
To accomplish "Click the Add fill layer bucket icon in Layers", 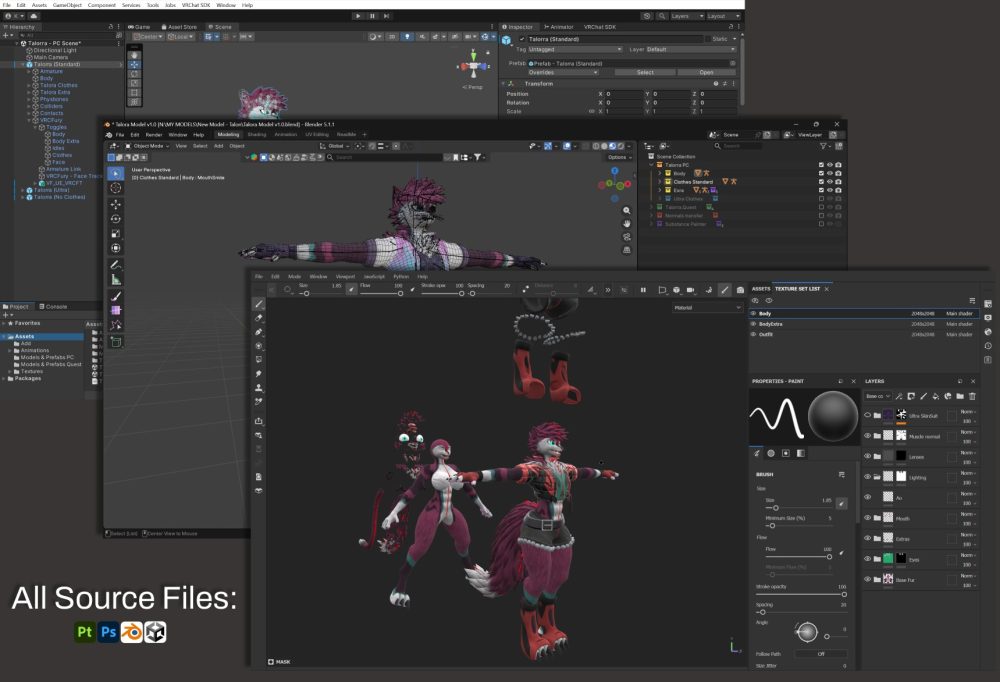I will point(936,396).
